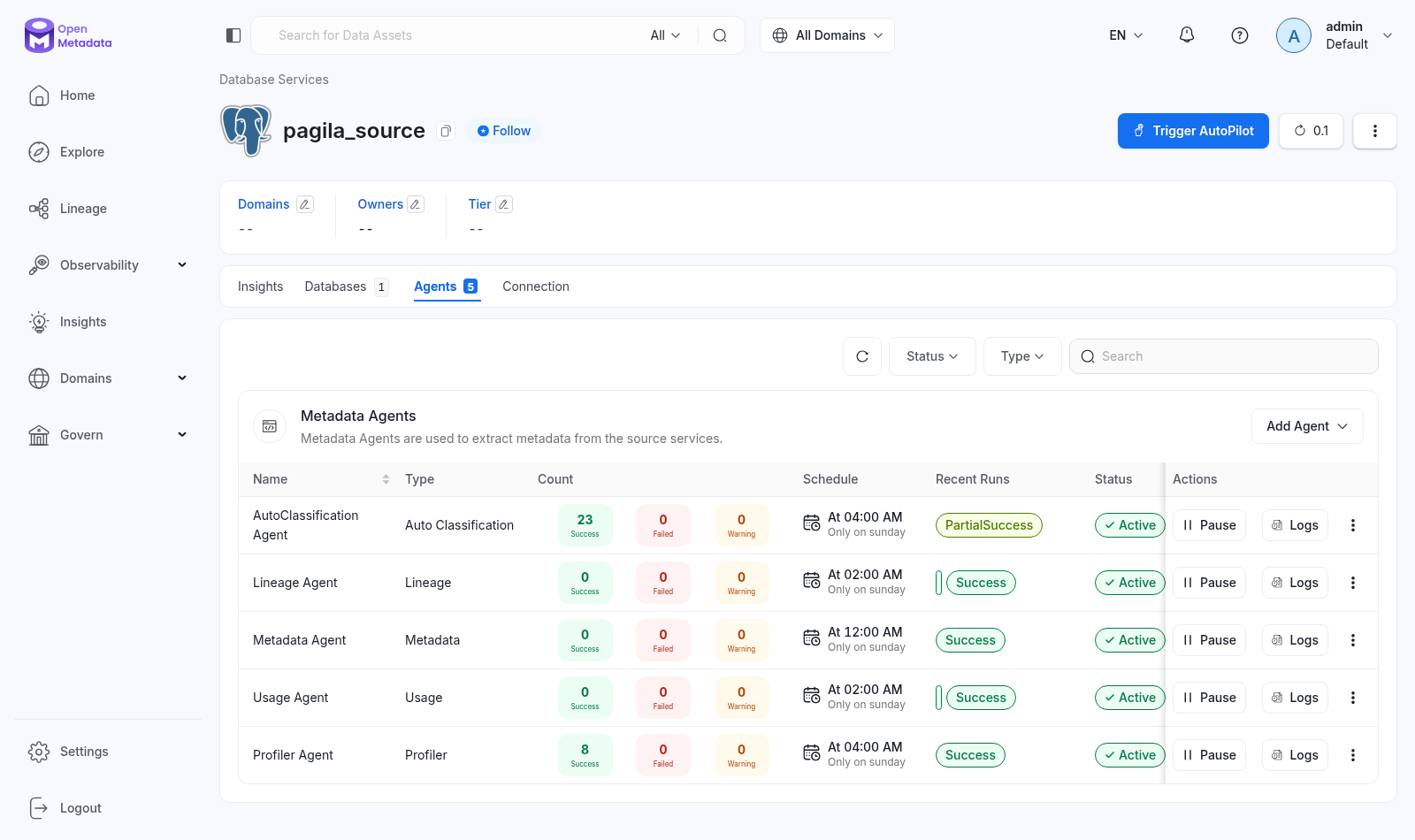Follow the pagila_source service

pyautogui.click(x=504, y=131)
